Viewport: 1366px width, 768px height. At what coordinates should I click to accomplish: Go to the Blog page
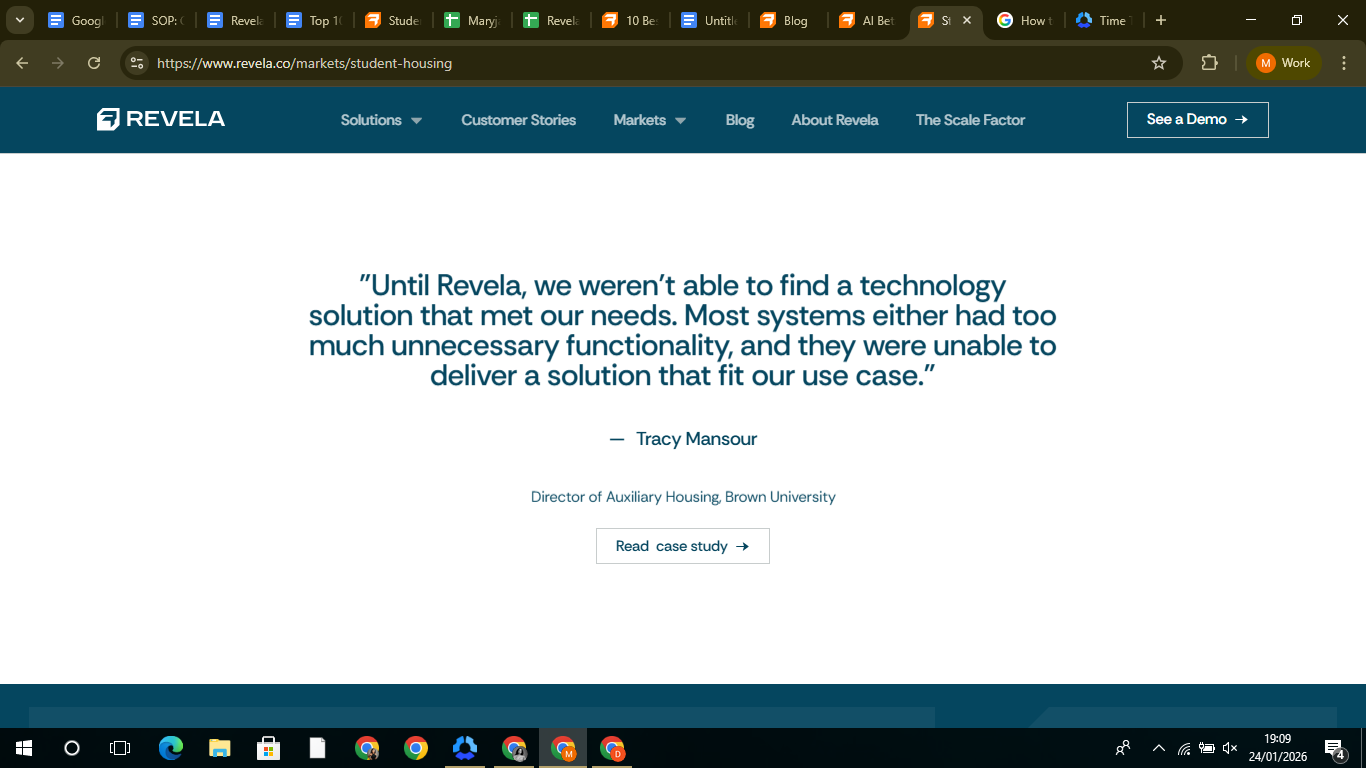(x=740, y=120)
